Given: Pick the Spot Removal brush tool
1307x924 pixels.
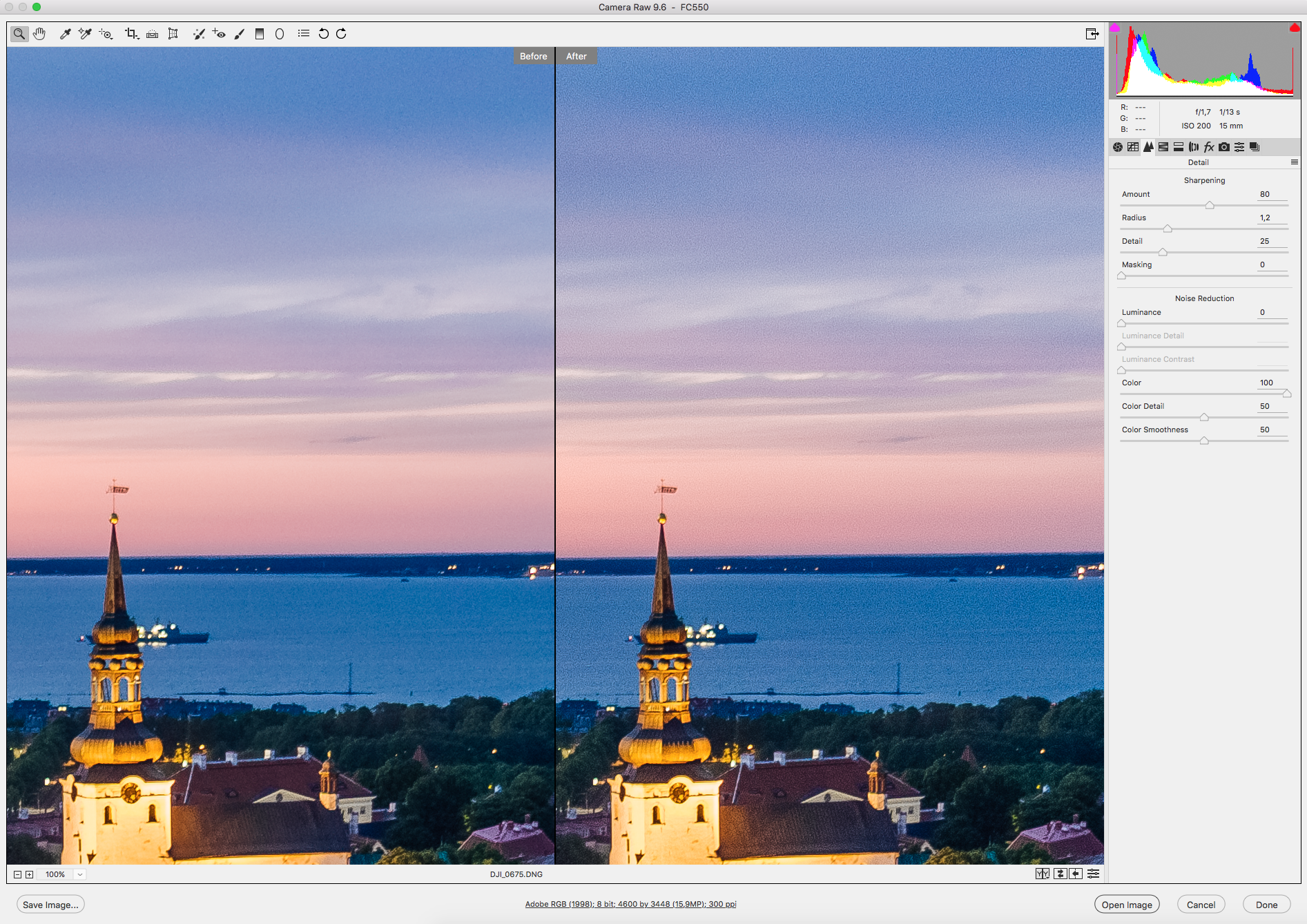Looking at the screenshot, I should [199, 34].
